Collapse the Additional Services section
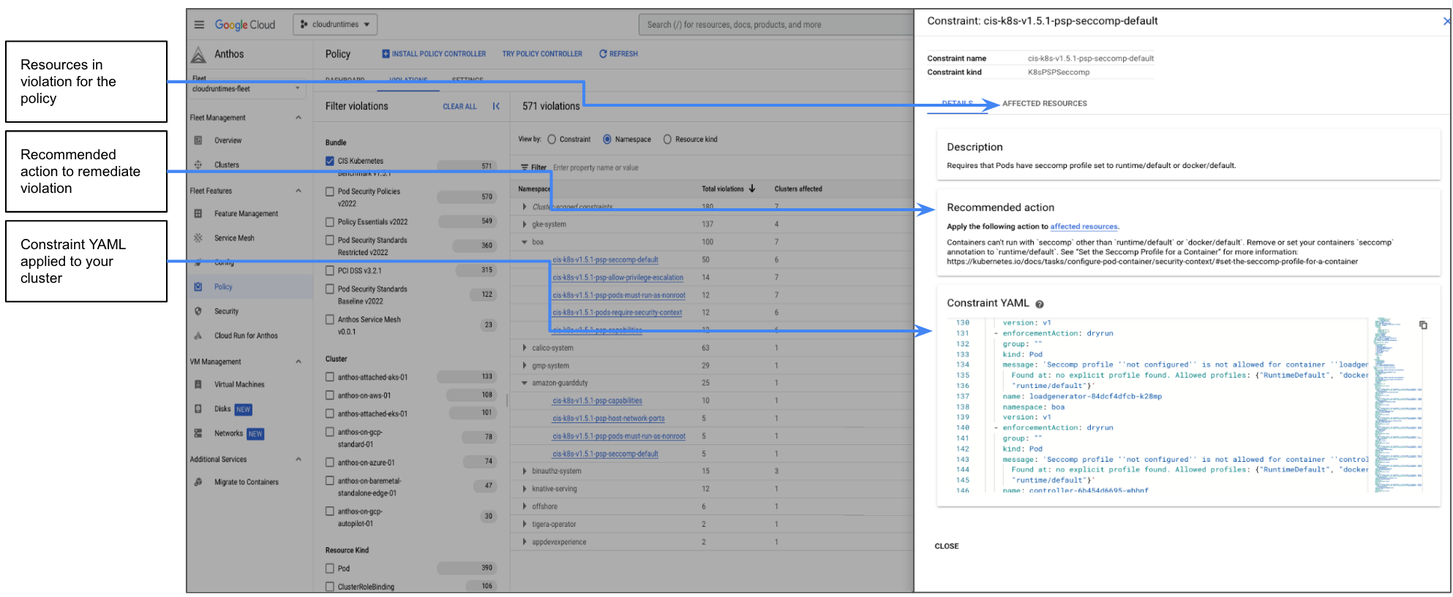This screenshot has width=1453, height=597. (297, 459)
